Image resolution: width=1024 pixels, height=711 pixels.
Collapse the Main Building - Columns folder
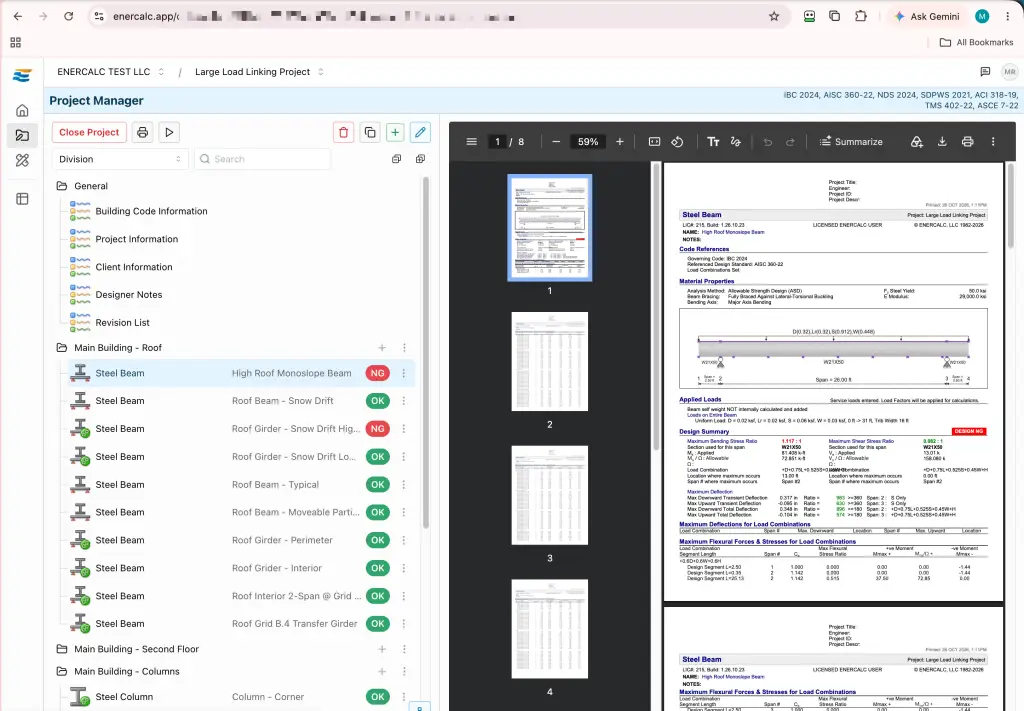point(61,671)
